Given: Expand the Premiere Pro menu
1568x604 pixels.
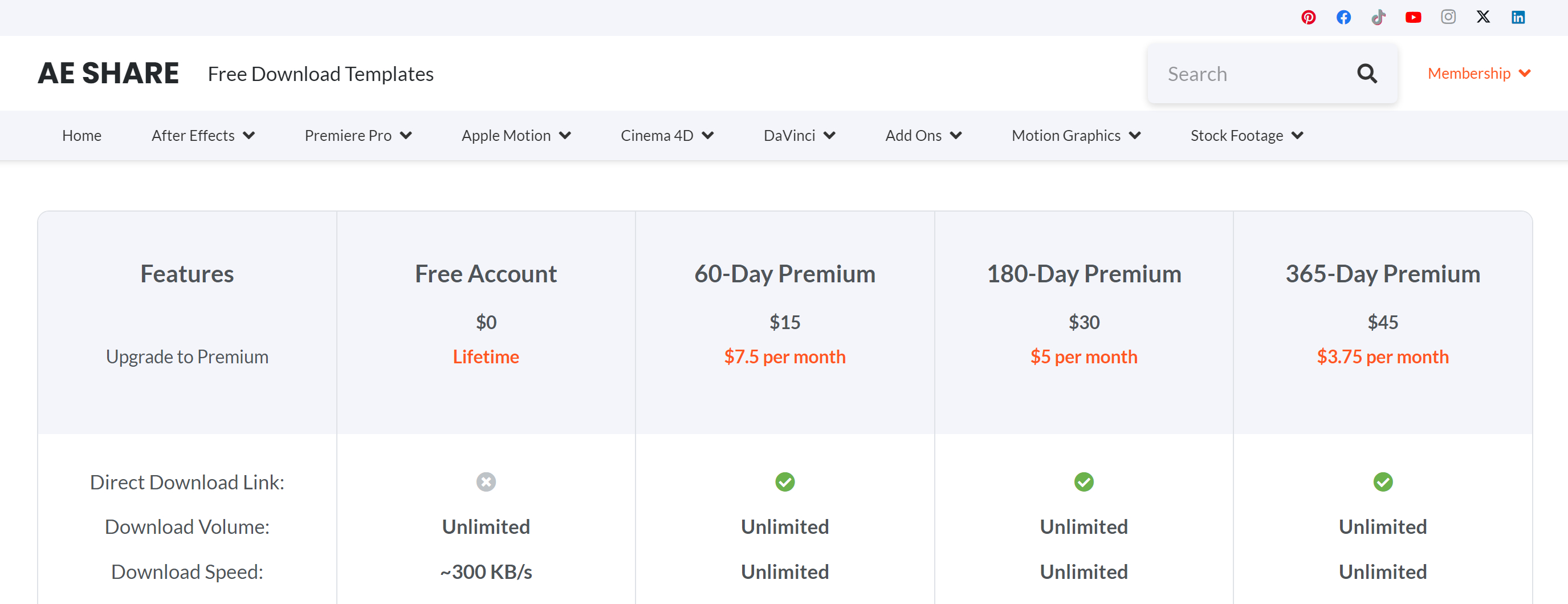Looking at the screenshot, I should (358, 135).
